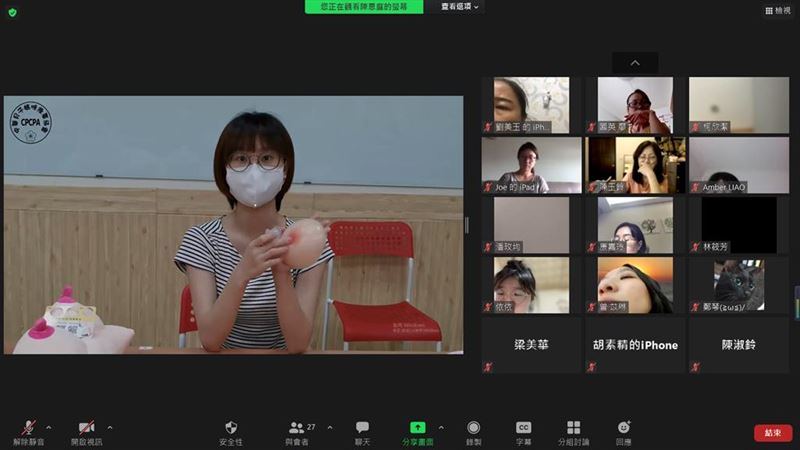This screenshot has height=450, width=800.
Task: Select 林筱芳 black video tile
Action: [739, 225]
